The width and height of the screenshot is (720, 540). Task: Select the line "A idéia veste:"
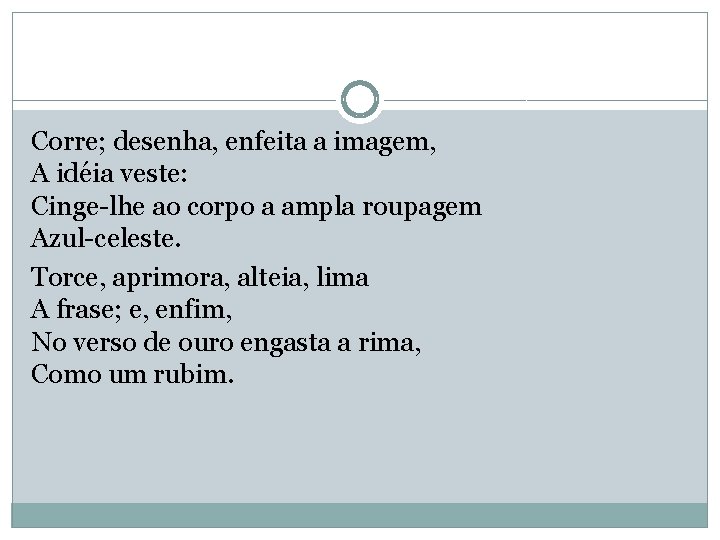click(x=108, y=175)
